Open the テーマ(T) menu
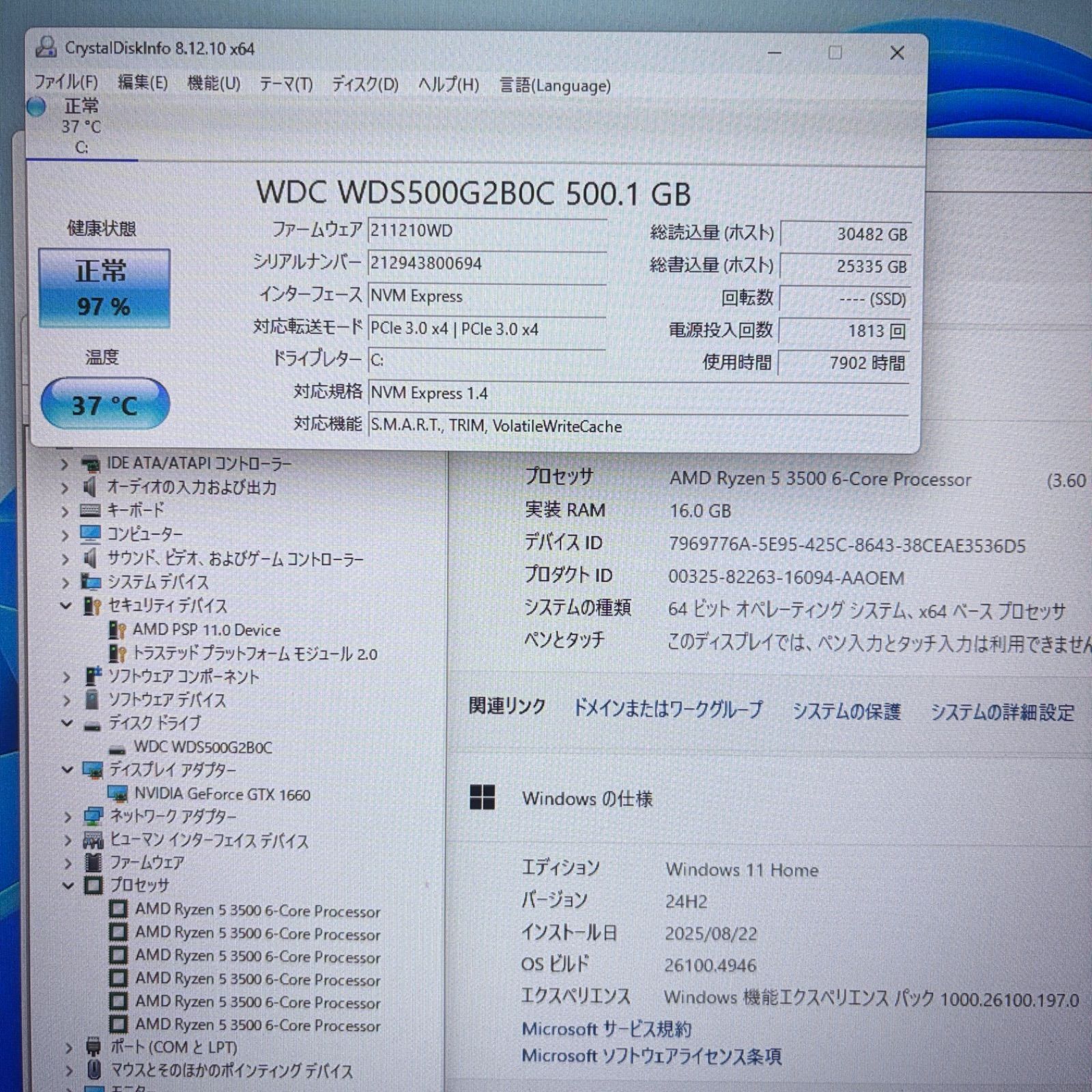Screen dimensions: 1092x1092 [x=286, y=84]
